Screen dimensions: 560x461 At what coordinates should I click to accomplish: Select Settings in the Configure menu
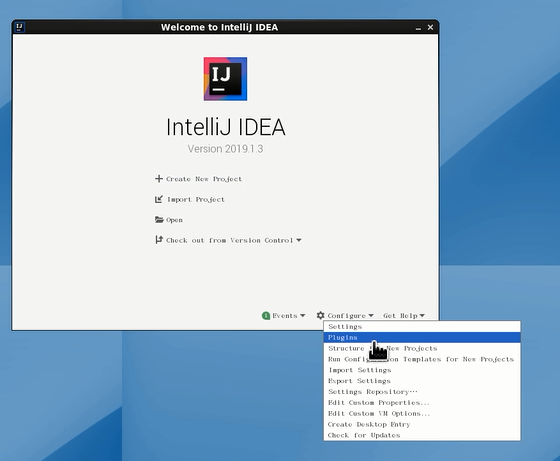click(422, 326)
